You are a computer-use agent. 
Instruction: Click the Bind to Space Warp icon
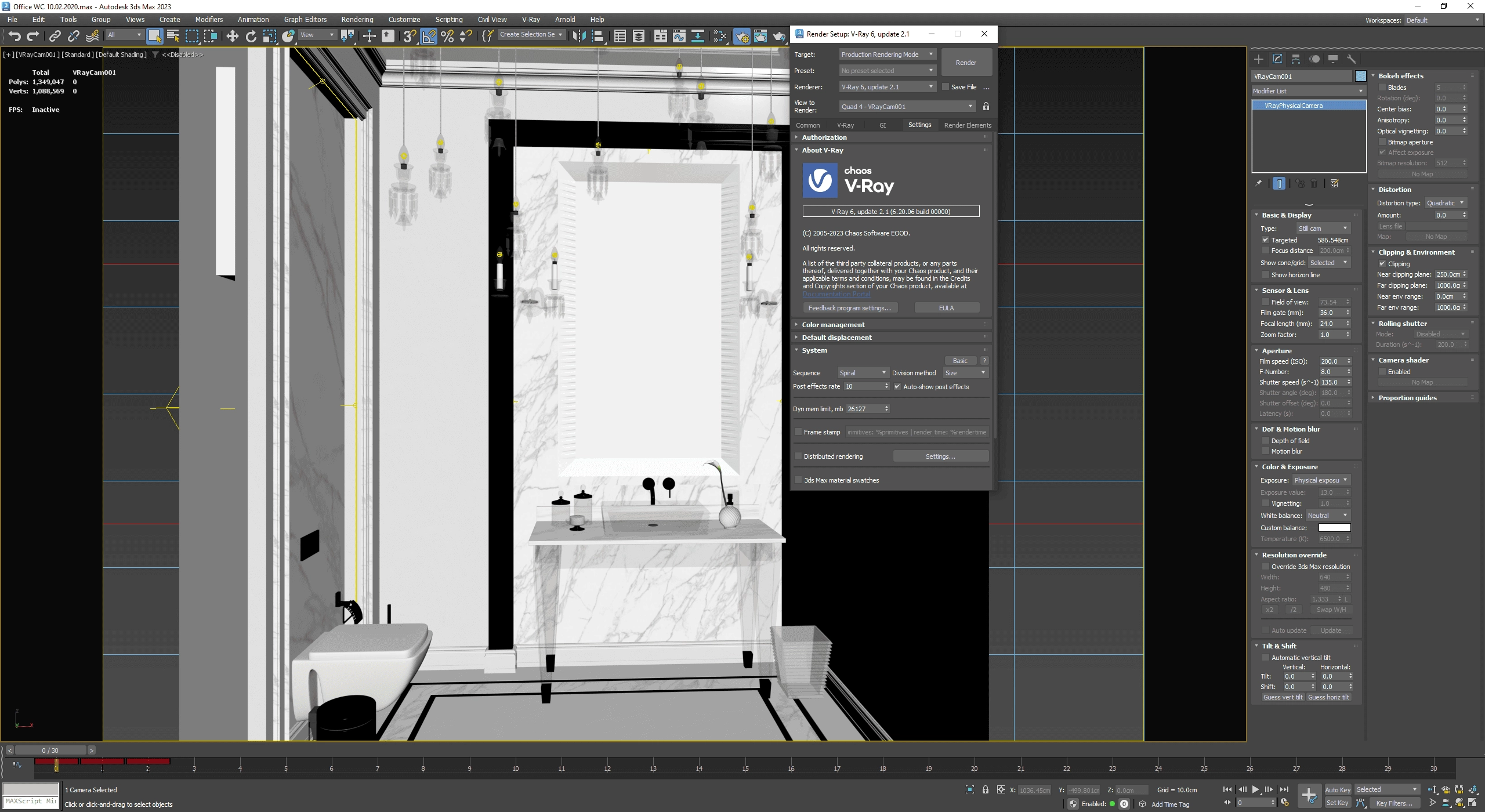[x=92, y=37]
